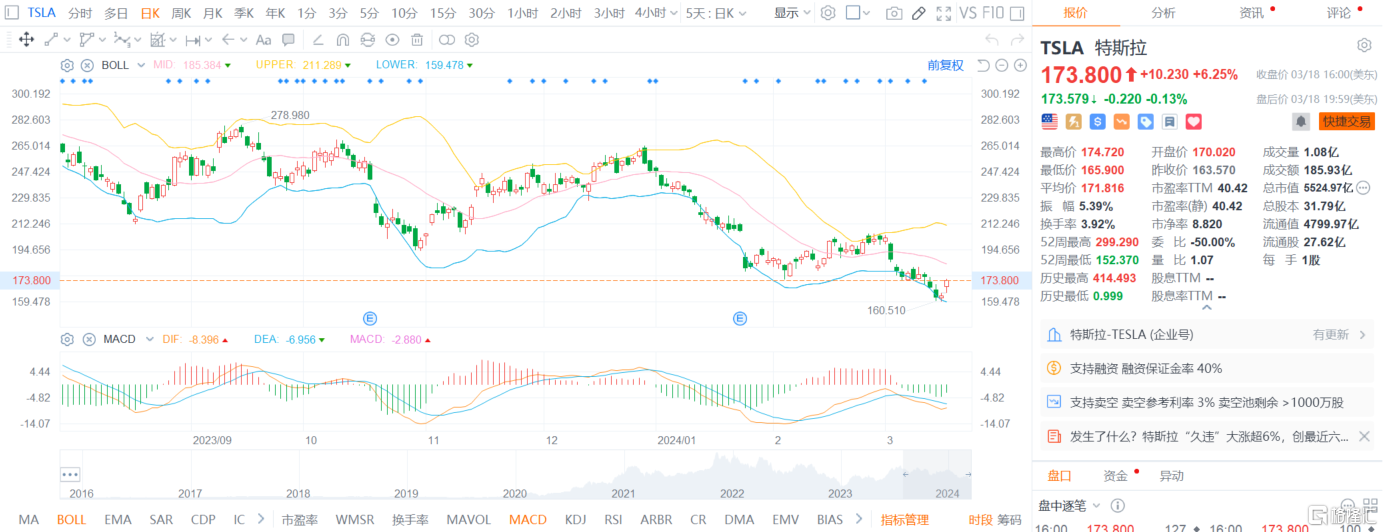The width and height of the screenshot is (1383, 532).
Task: Open TSLA quote panel settings gear
Action: coord(1364,46)
